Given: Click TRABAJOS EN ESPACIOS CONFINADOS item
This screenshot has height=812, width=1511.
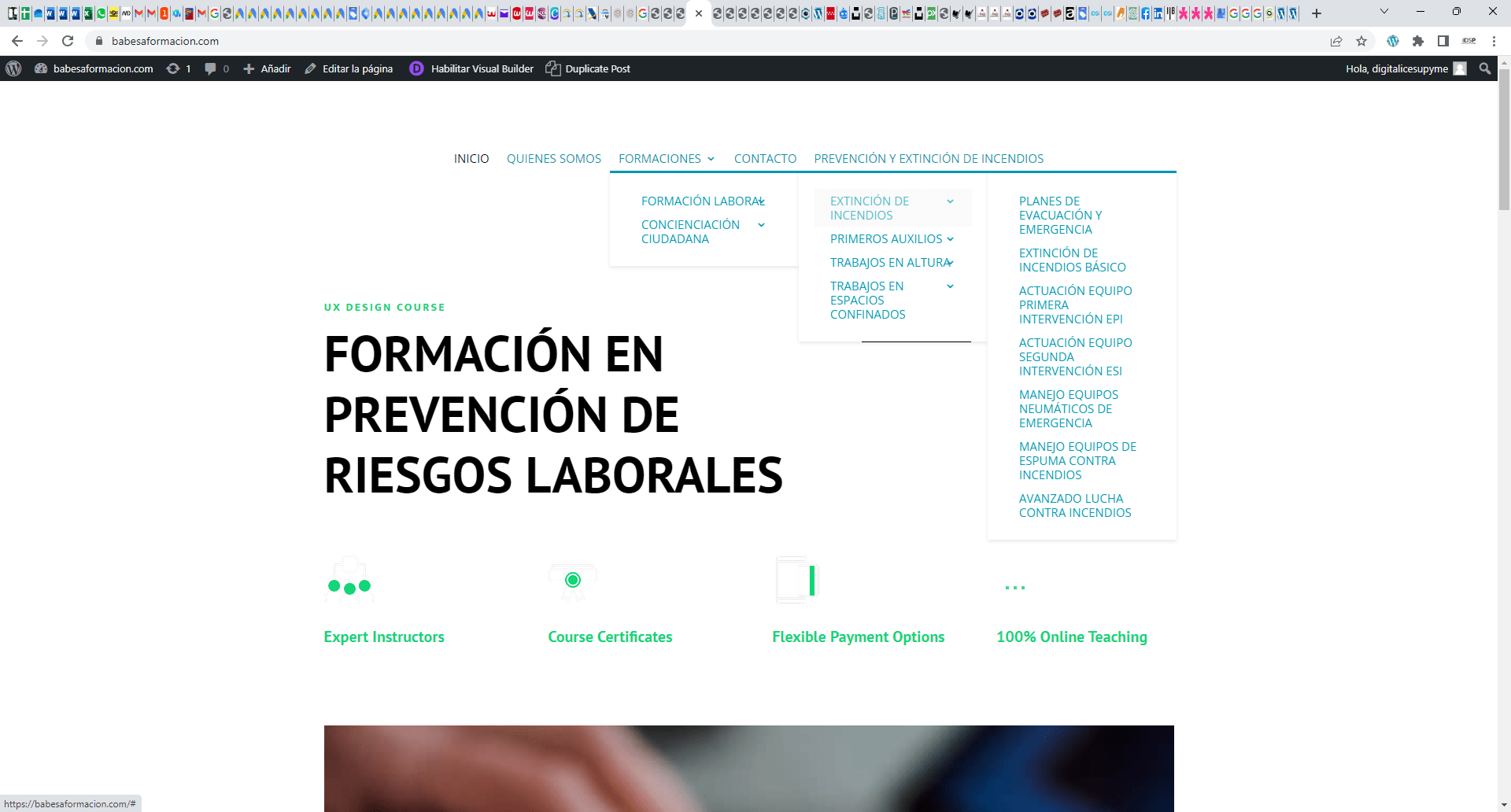Looking at the screenshot, I should [x=868, y=301].
